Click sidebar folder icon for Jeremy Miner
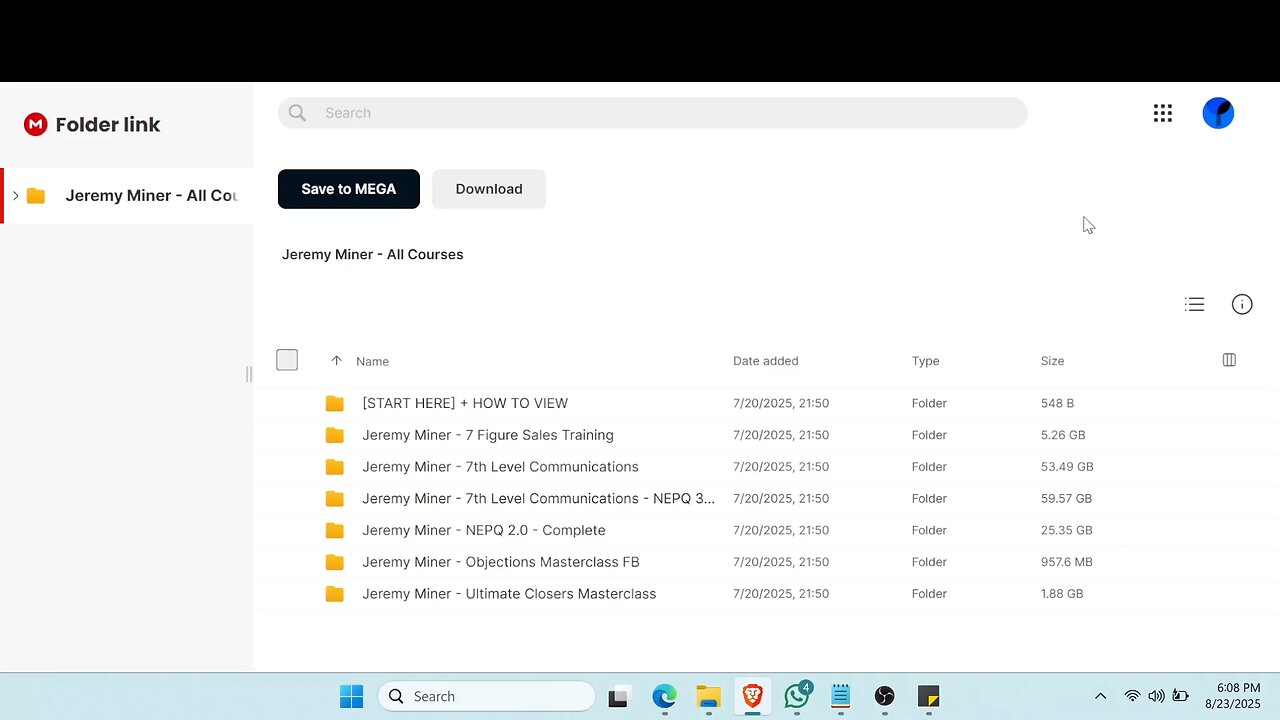1280x720 pixels. click(x=36, y=195)
